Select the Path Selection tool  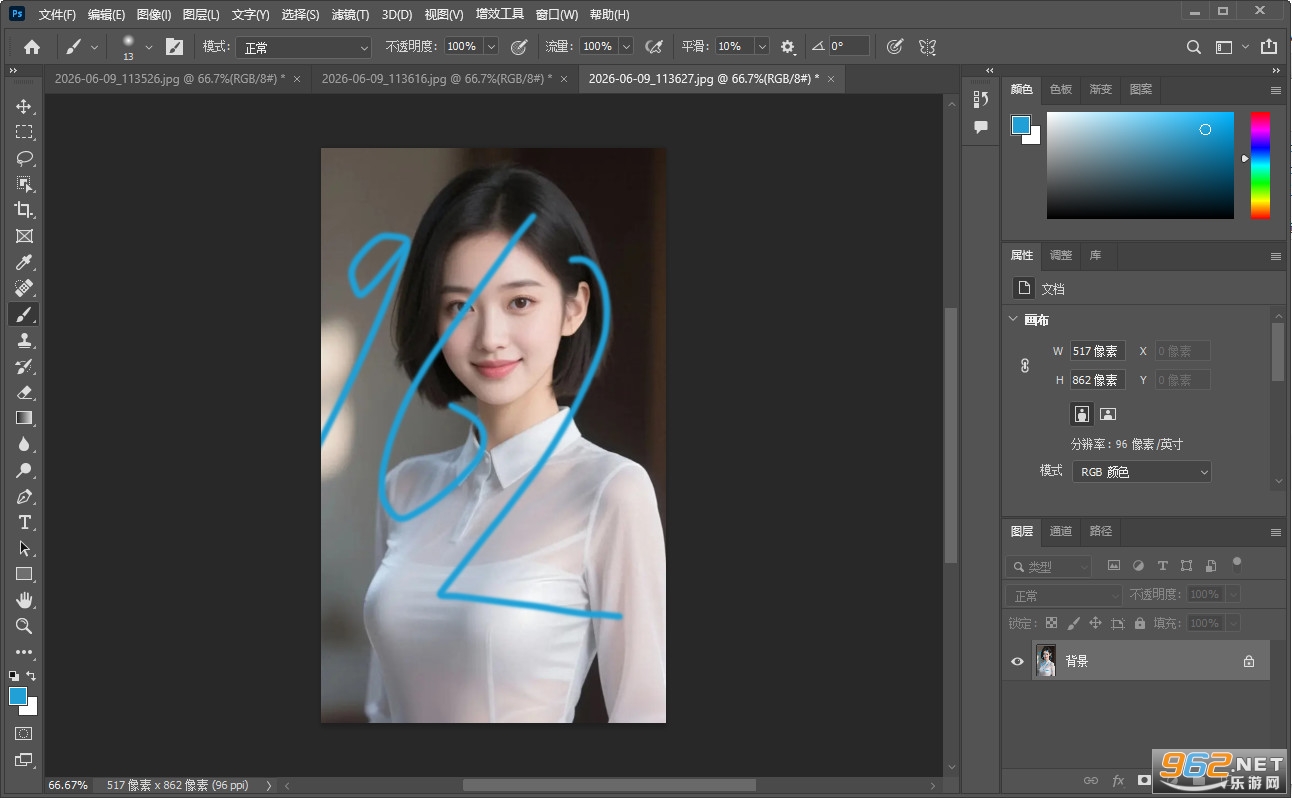click(x=24, y=548)
